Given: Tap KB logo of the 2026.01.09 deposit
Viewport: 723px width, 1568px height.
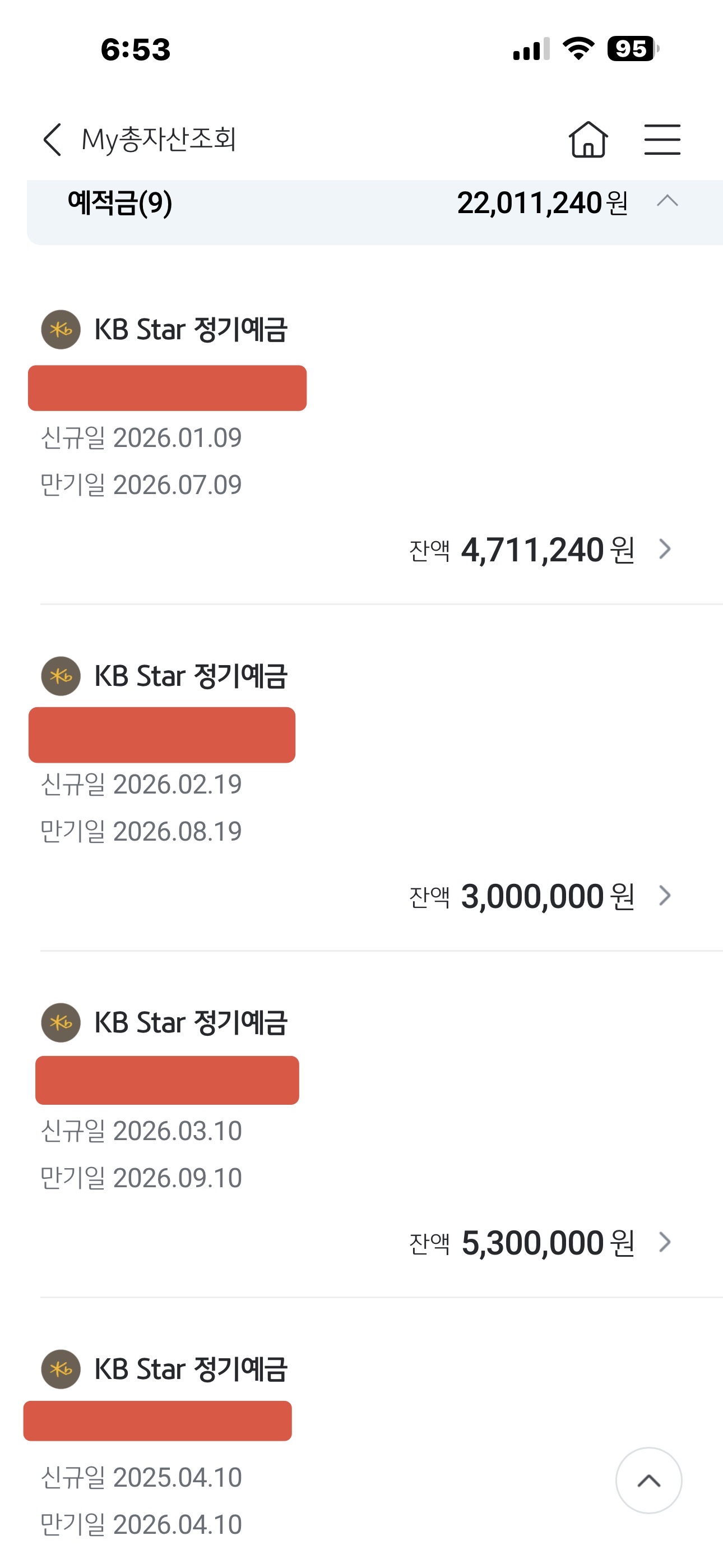Looking at the screenshot, I should 61,329.
